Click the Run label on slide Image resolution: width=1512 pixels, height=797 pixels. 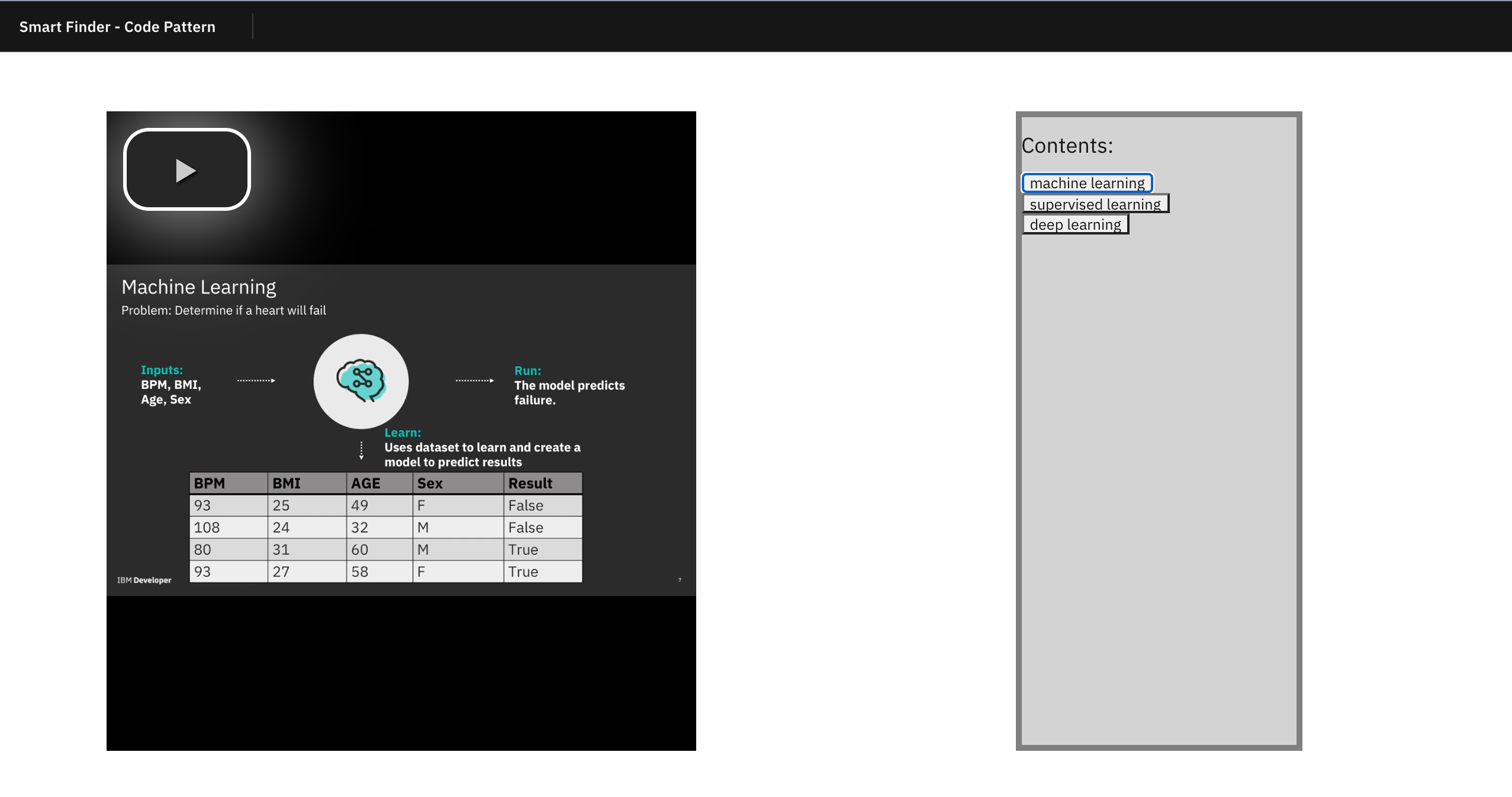pyautogui.click(x=527, y=371)
